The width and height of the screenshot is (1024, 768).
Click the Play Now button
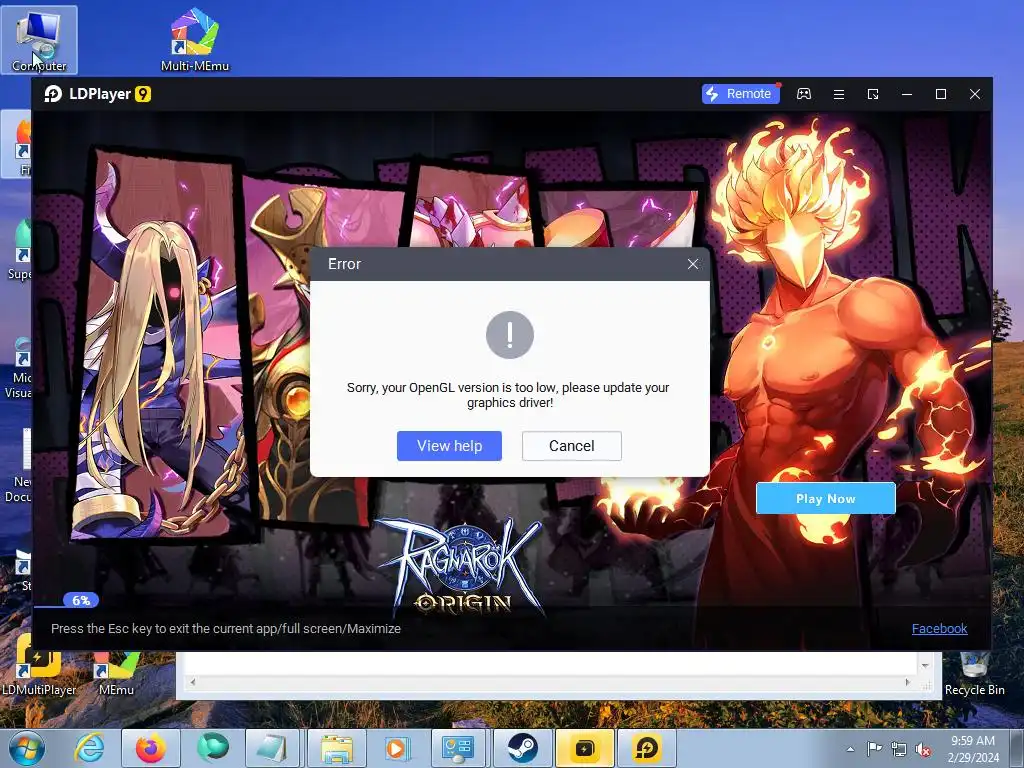pos(825,498)
